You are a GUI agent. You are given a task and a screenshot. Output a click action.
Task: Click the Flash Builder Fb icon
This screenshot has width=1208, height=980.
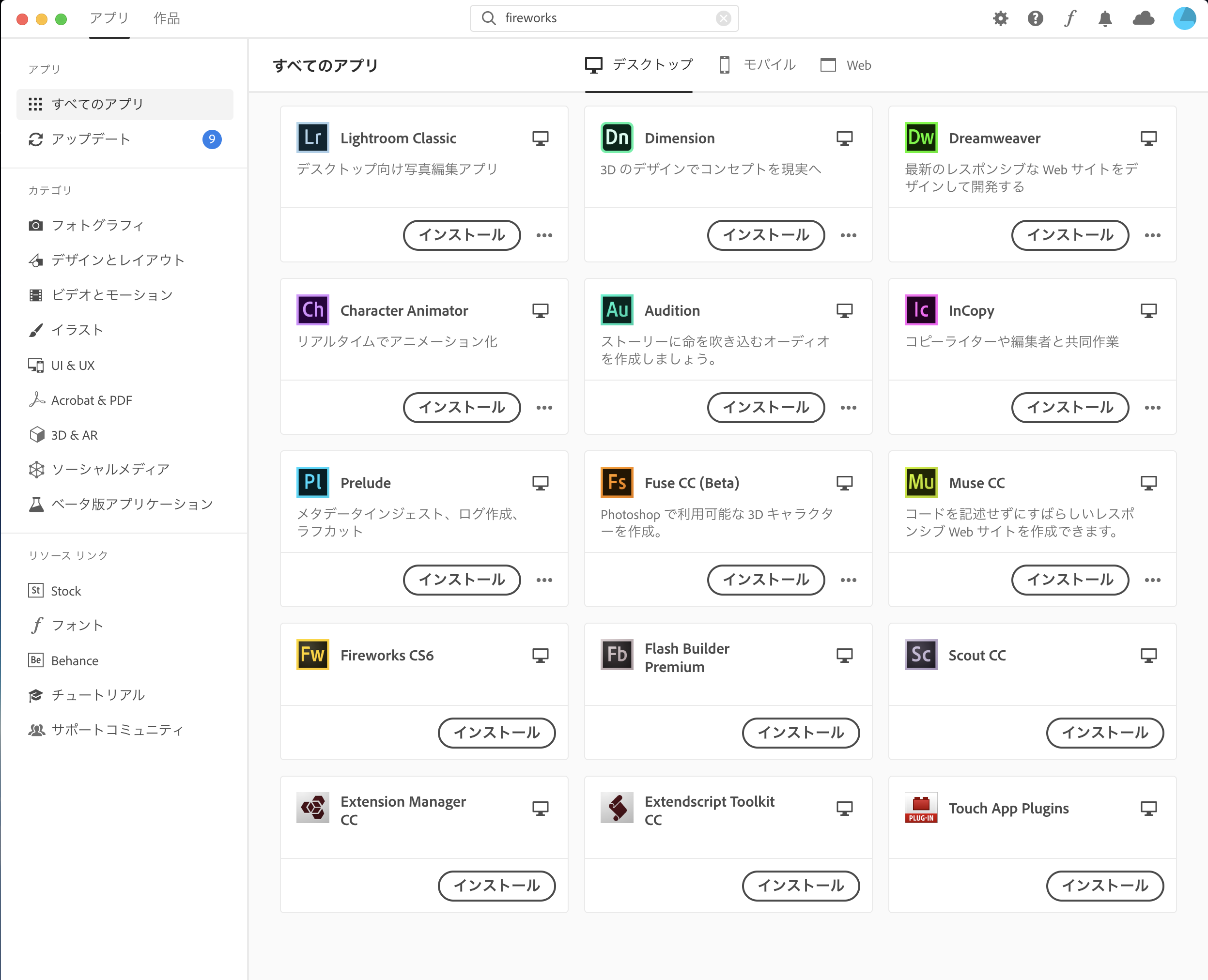[616, 654]
